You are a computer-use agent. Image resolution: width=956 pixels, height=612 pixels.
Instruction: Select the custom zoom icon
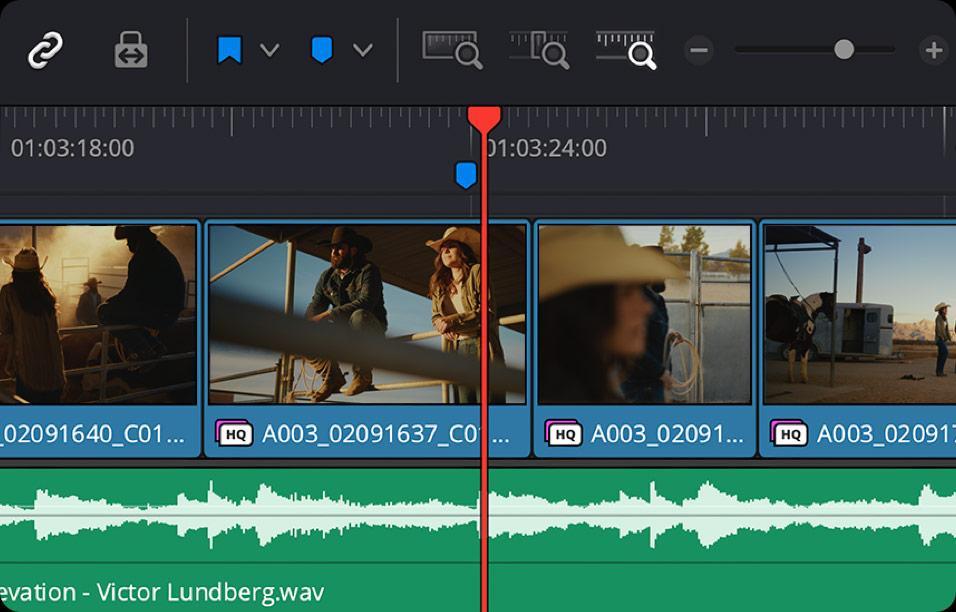coord(626,50)
